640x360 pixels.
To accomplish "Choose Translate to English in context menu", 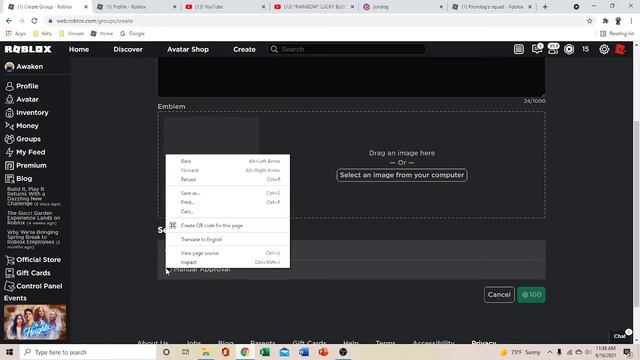I will tap(228, 240).
